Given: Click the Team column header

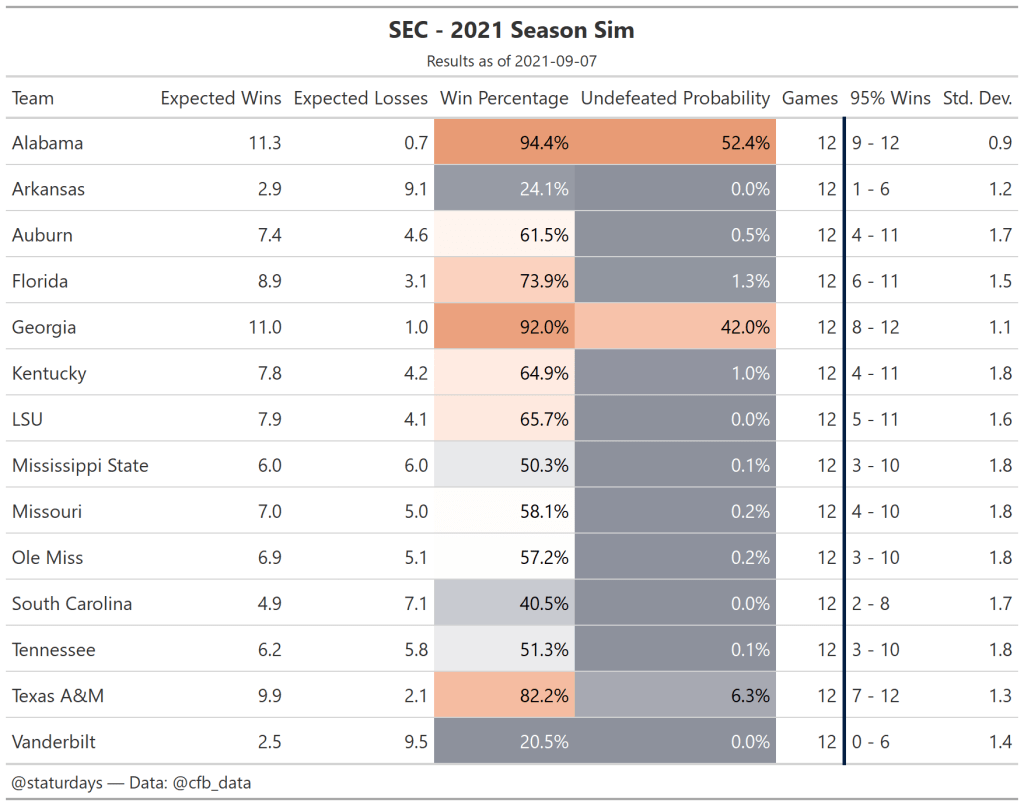Looking at the screenshot, I should [x=33, y=98].
